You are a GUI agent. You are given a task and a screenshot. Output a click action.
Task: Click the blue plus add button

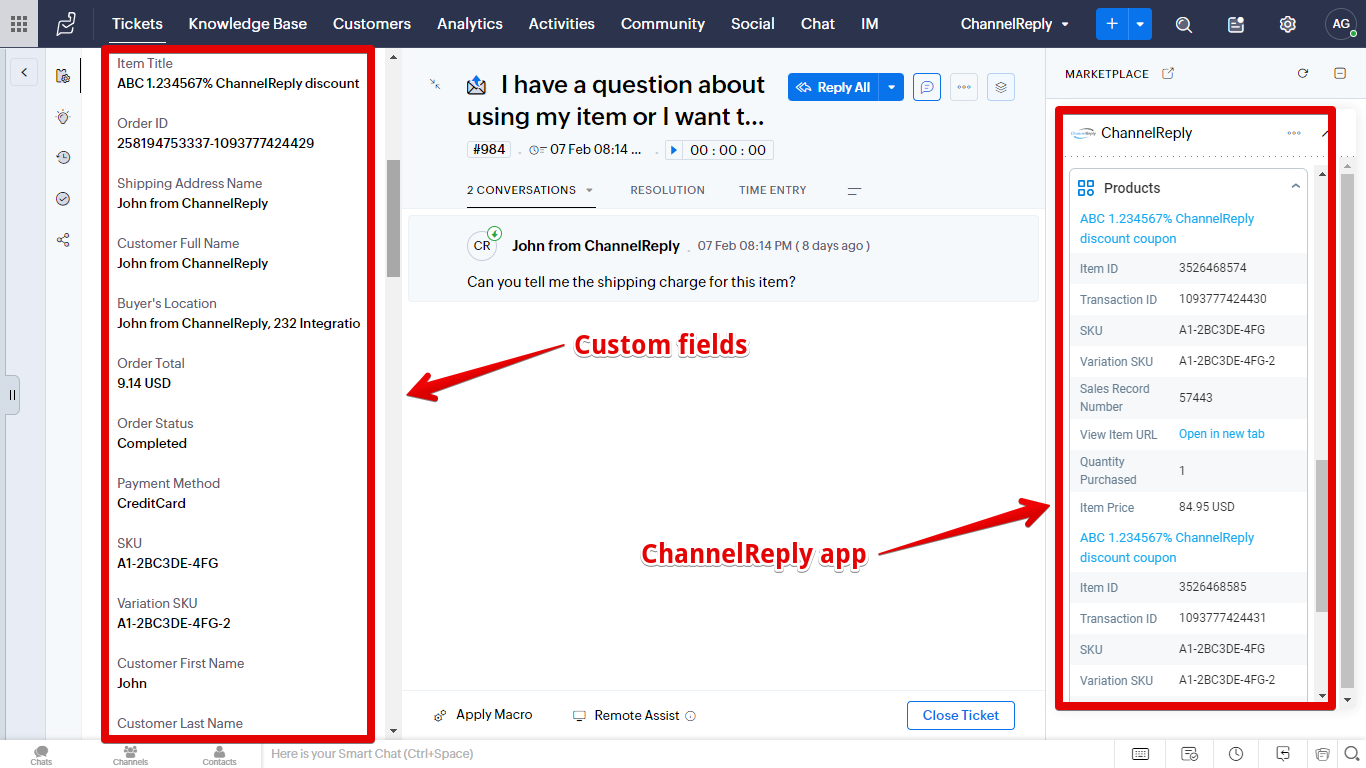[x=1112, y=24]
